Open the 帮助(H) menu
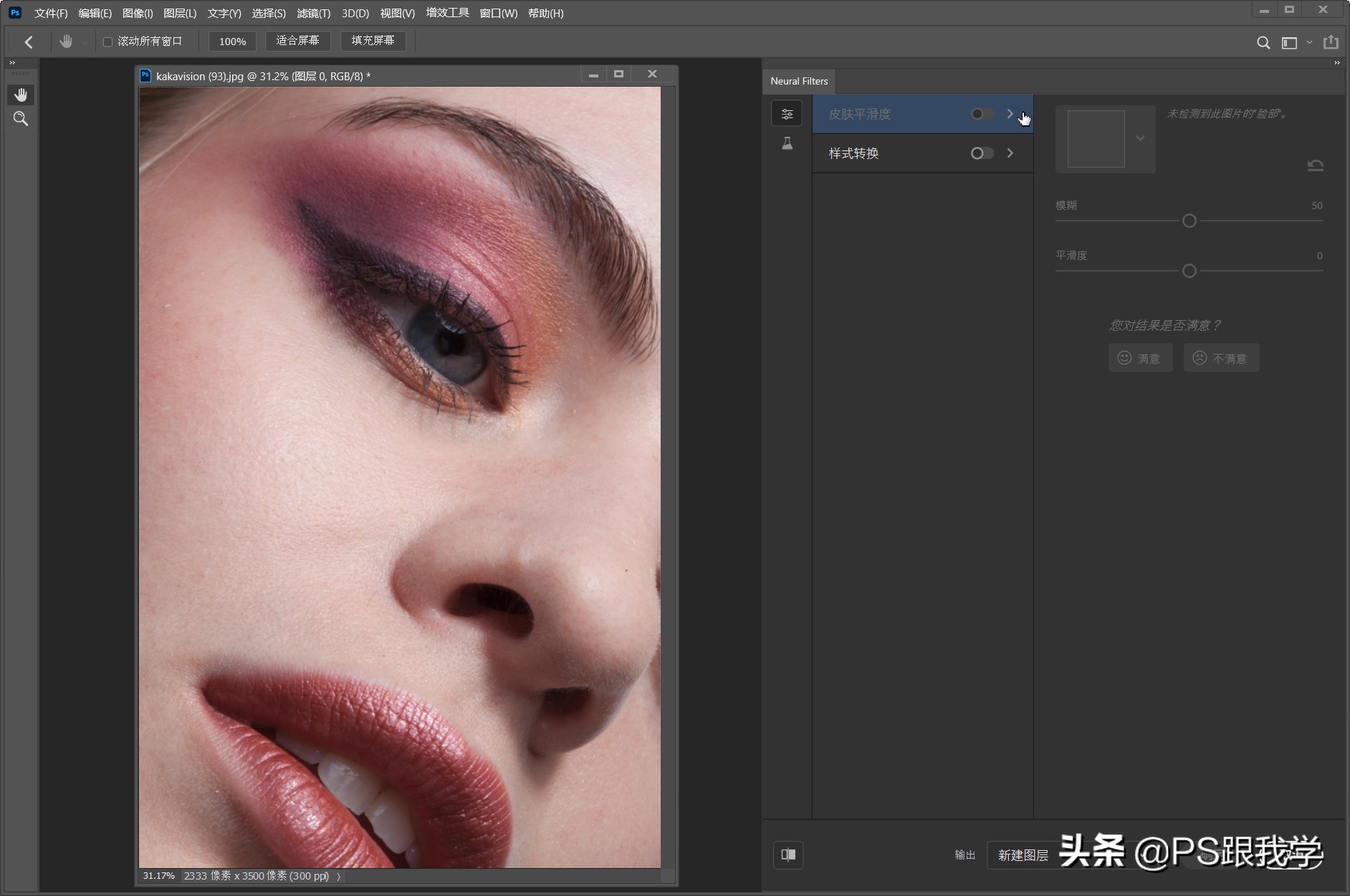 545,13
